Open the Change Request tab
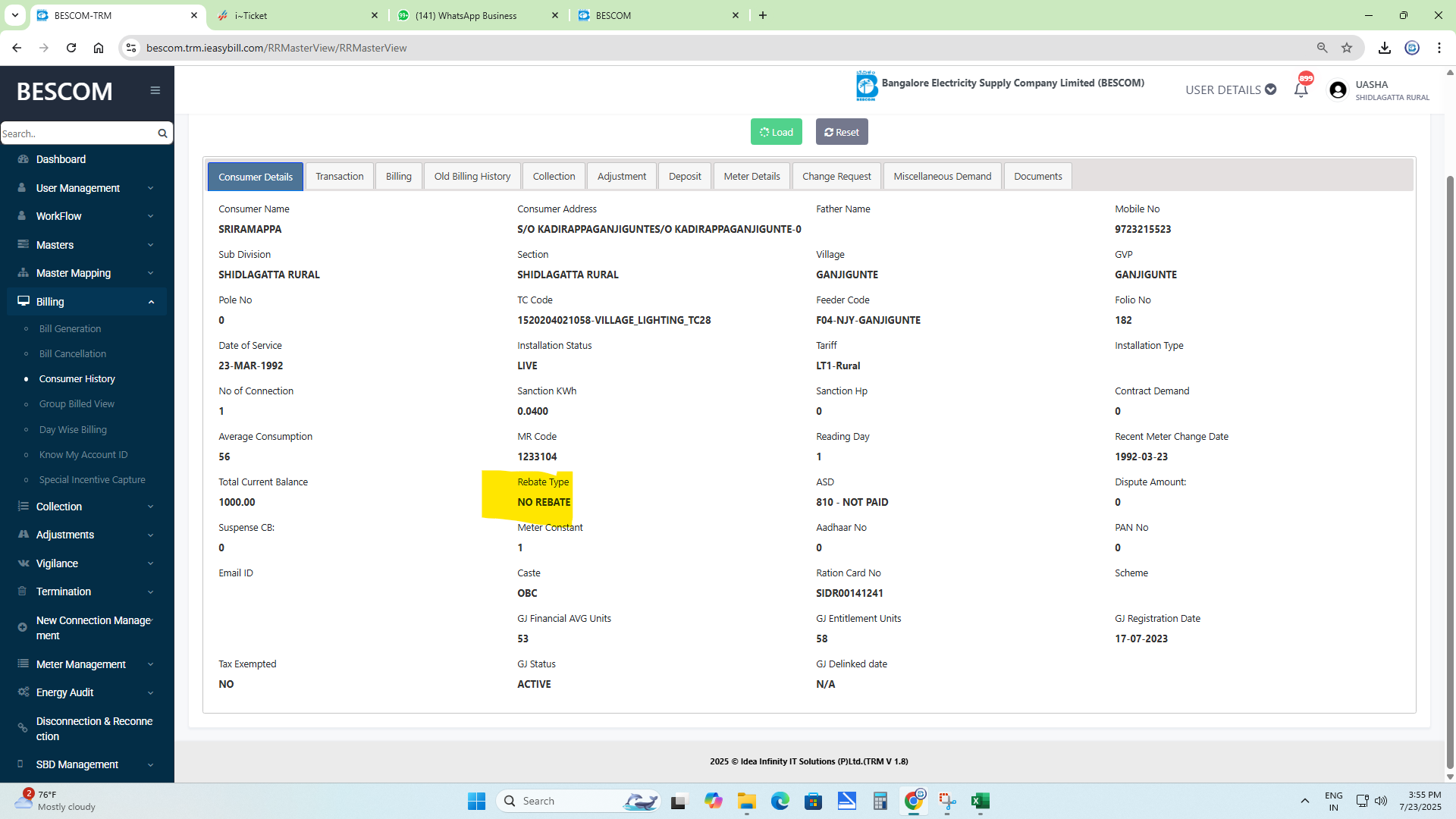The image size is (1456, 819). click(836, 176)
